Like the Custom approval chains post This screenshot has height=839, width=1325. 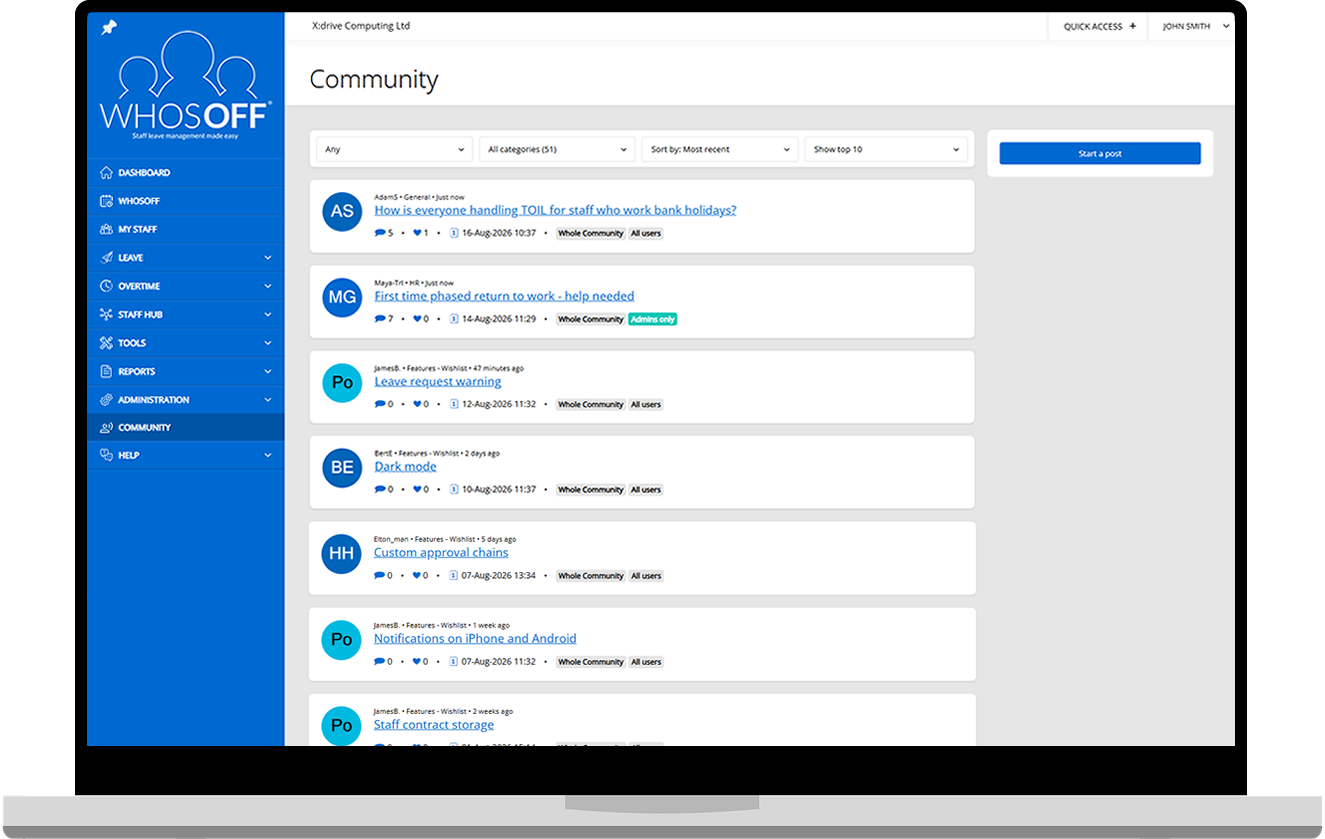click(x=417, y=576)
